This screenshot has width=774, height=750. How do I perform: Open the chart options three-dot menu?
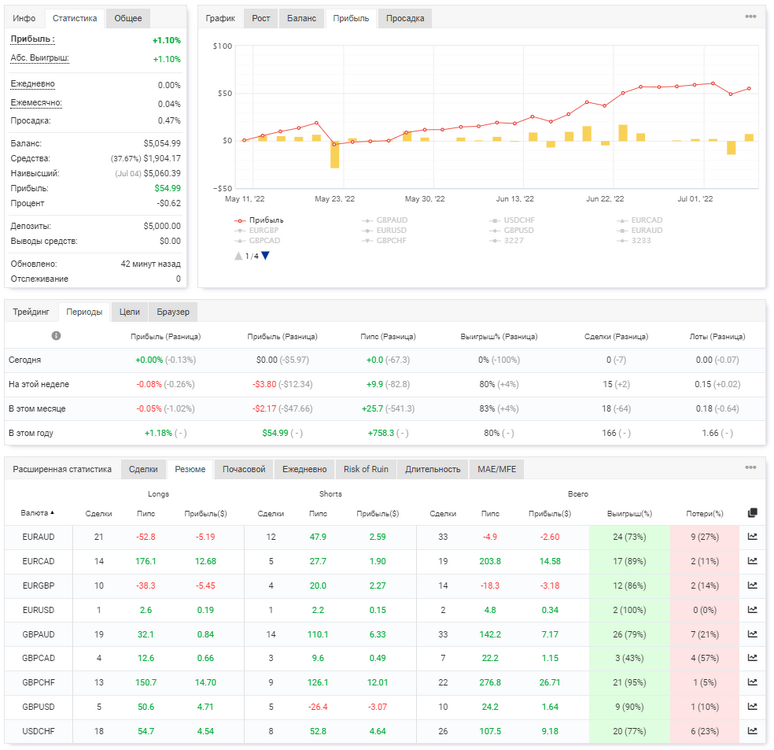[750, 16]
